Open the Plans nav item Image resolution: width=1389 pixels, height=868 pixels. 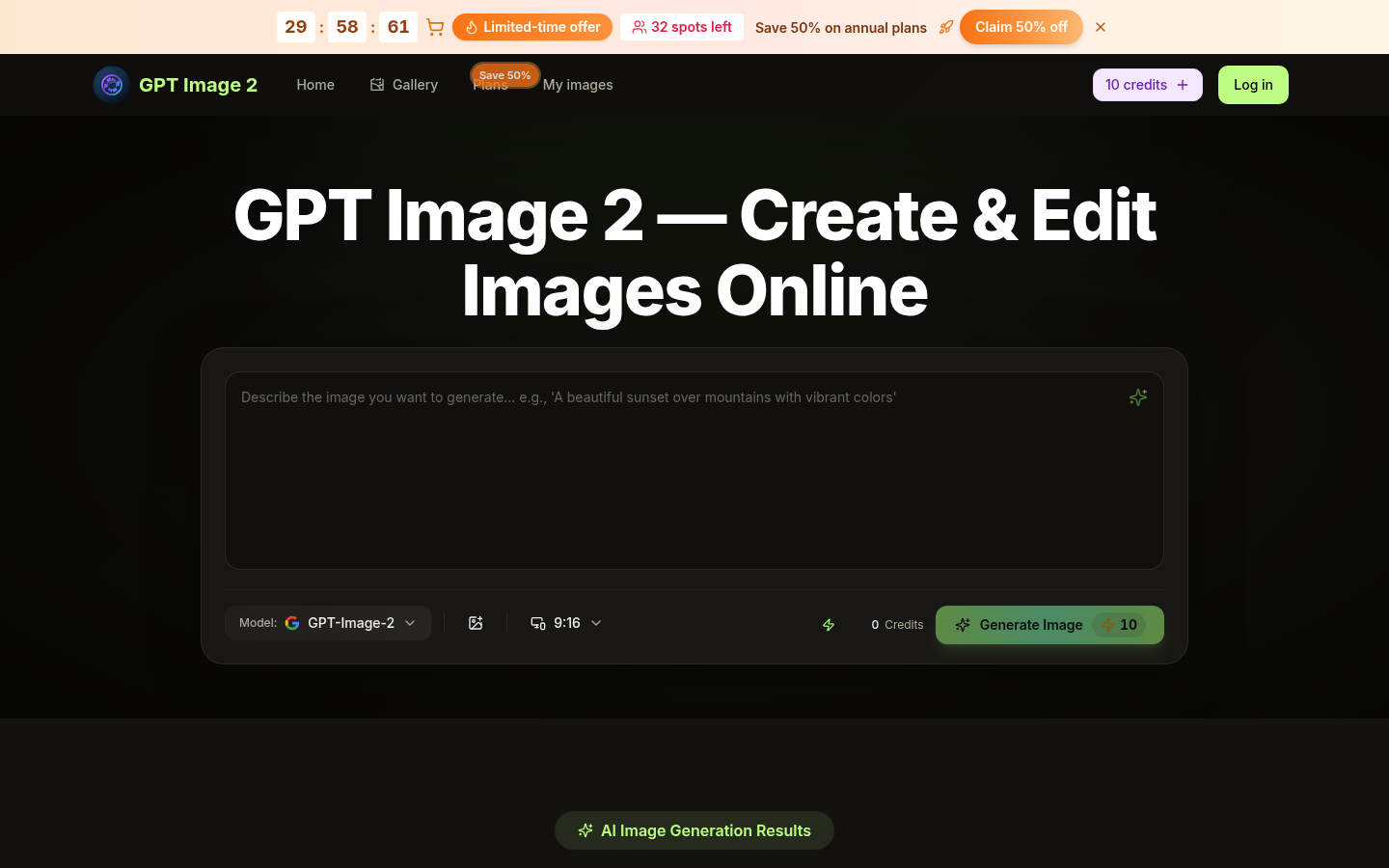[x=490, y=85]
